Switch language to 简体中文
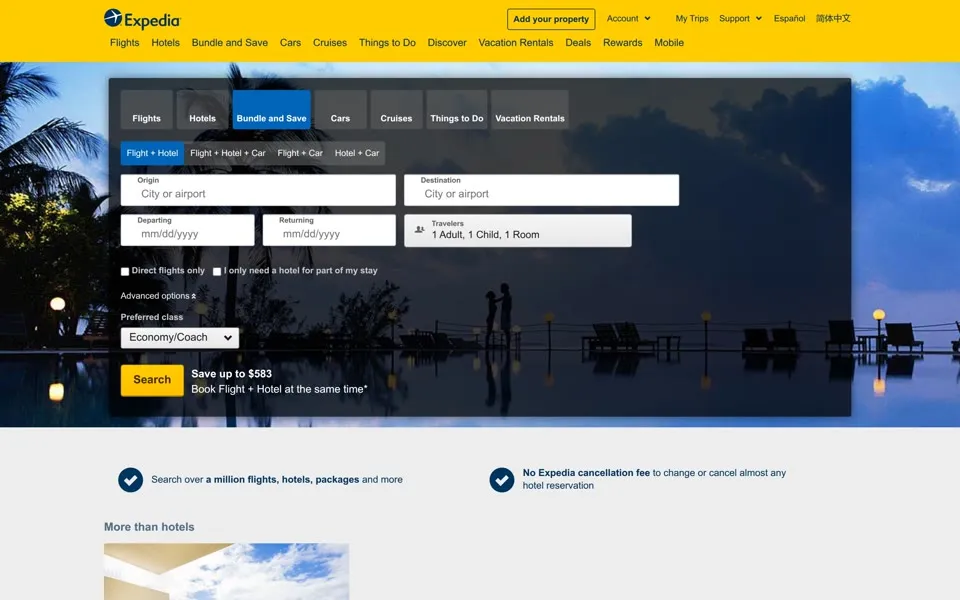Image resolution: width=960 pixels, height=600 pixels. (x=833, y=18)
